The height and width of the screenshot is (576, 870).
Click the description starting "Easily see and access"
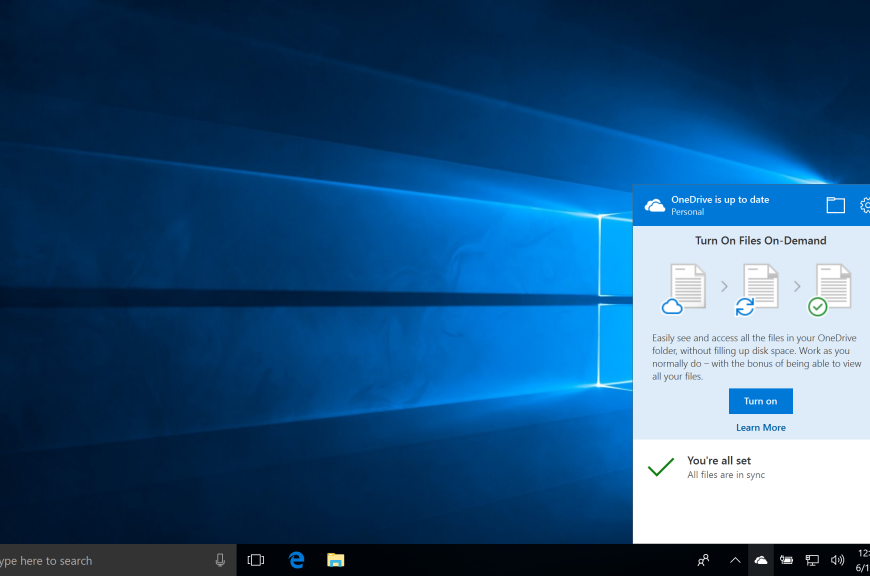(x=757, y=357)
